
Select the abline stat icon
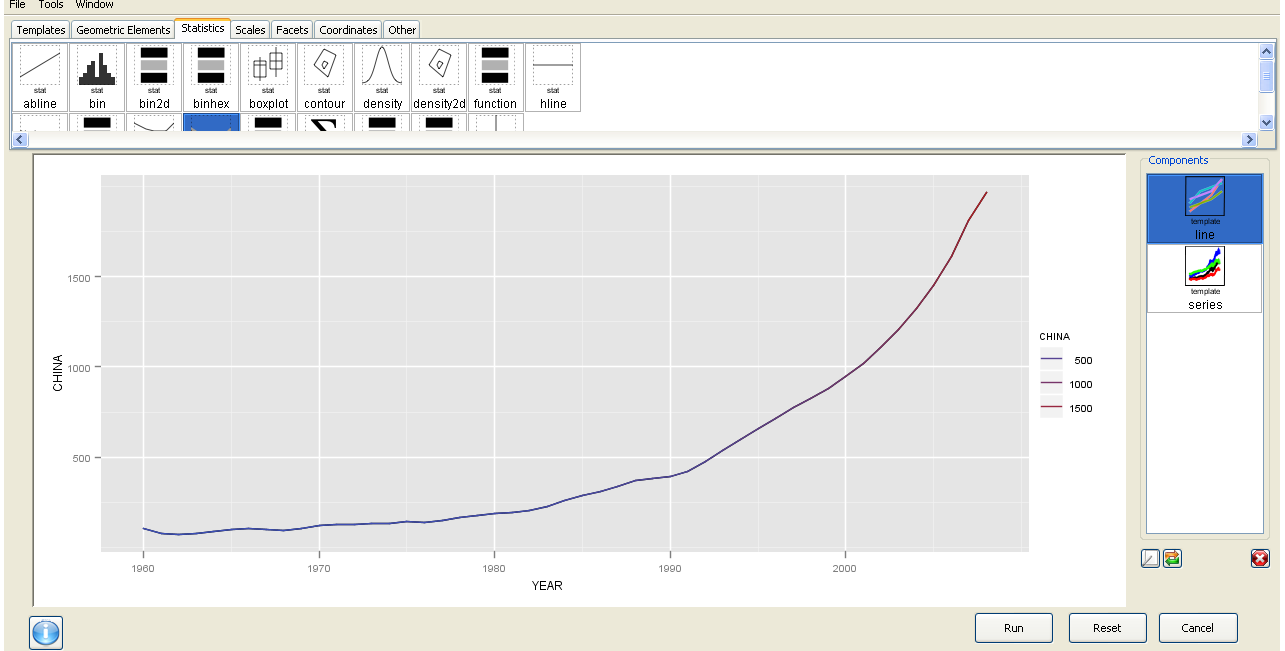pyautogui.click(x=40, y=76)
